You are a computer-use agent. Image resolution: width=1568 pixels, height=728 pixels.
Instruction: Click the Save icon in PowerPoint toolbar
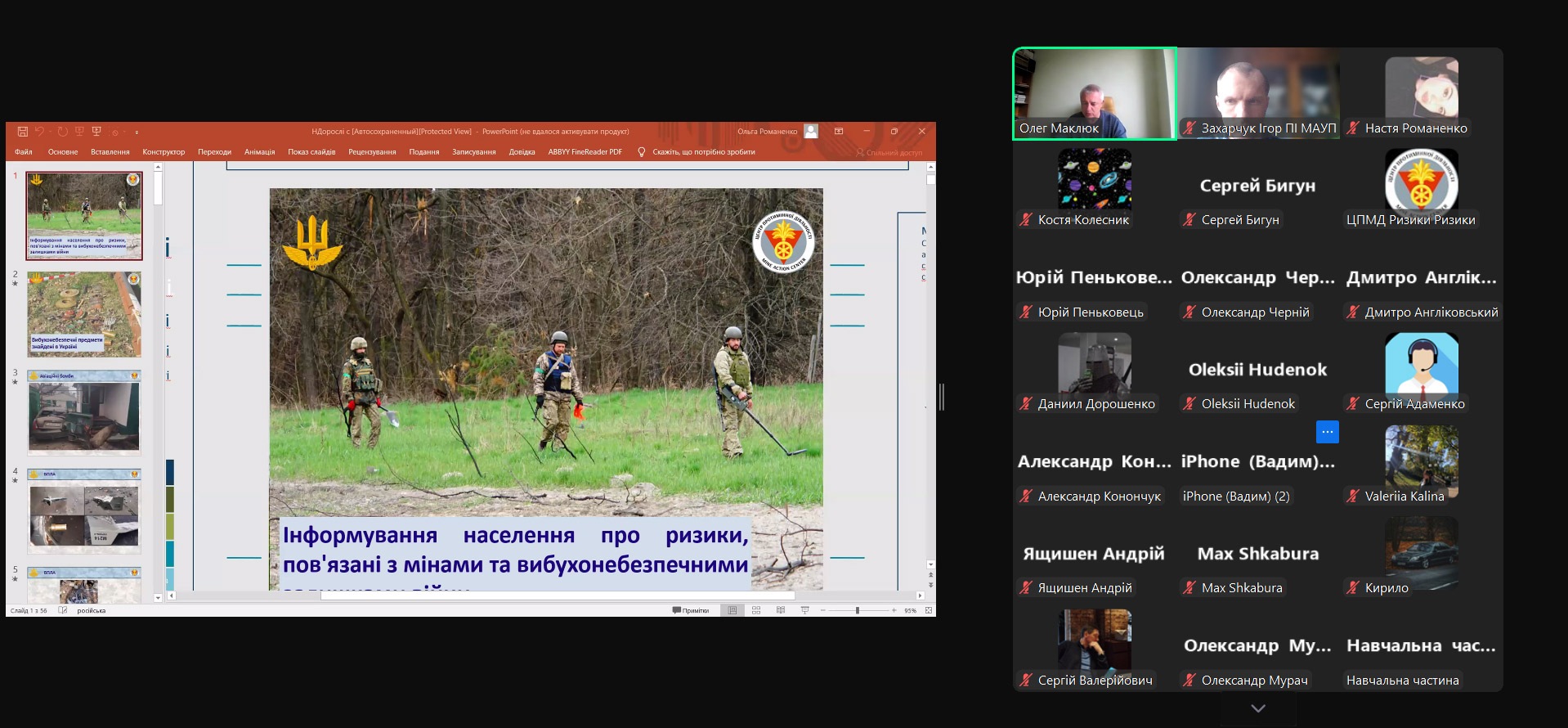(22, 132)
